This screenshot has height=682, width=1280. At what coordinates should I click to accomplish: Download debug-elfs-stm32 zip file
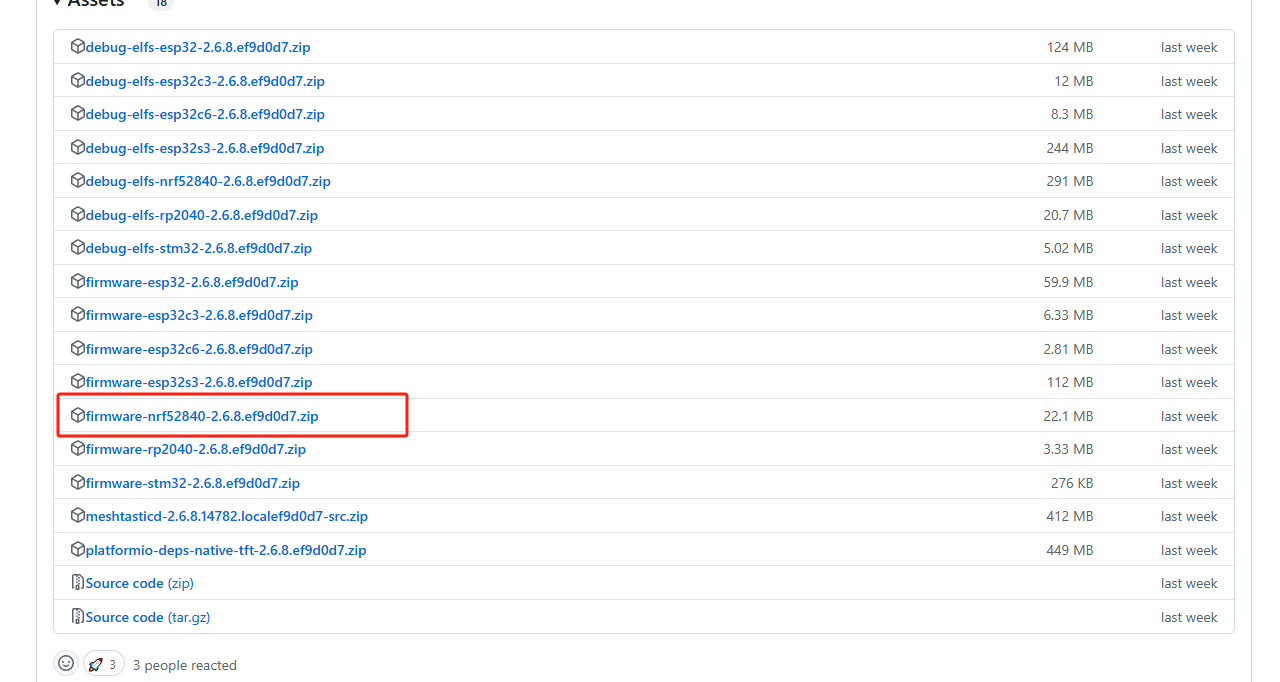pyautogui.click(x=199, y=248)
